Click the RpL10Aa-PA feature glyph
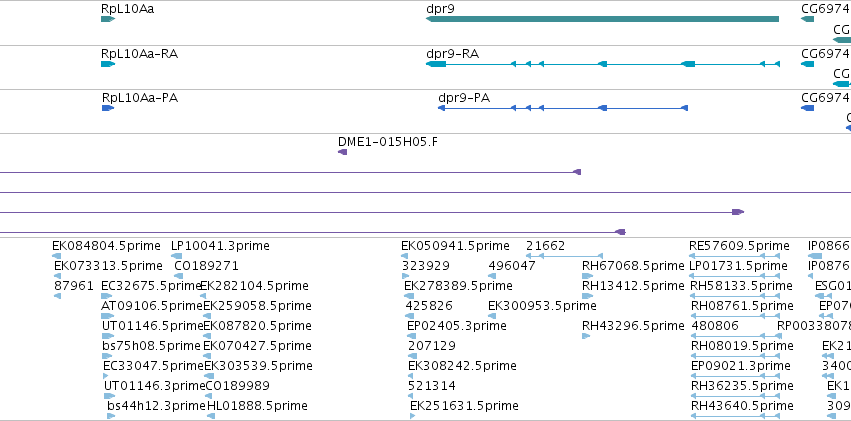Screen dimensions: 851x421 click(108, 108)
